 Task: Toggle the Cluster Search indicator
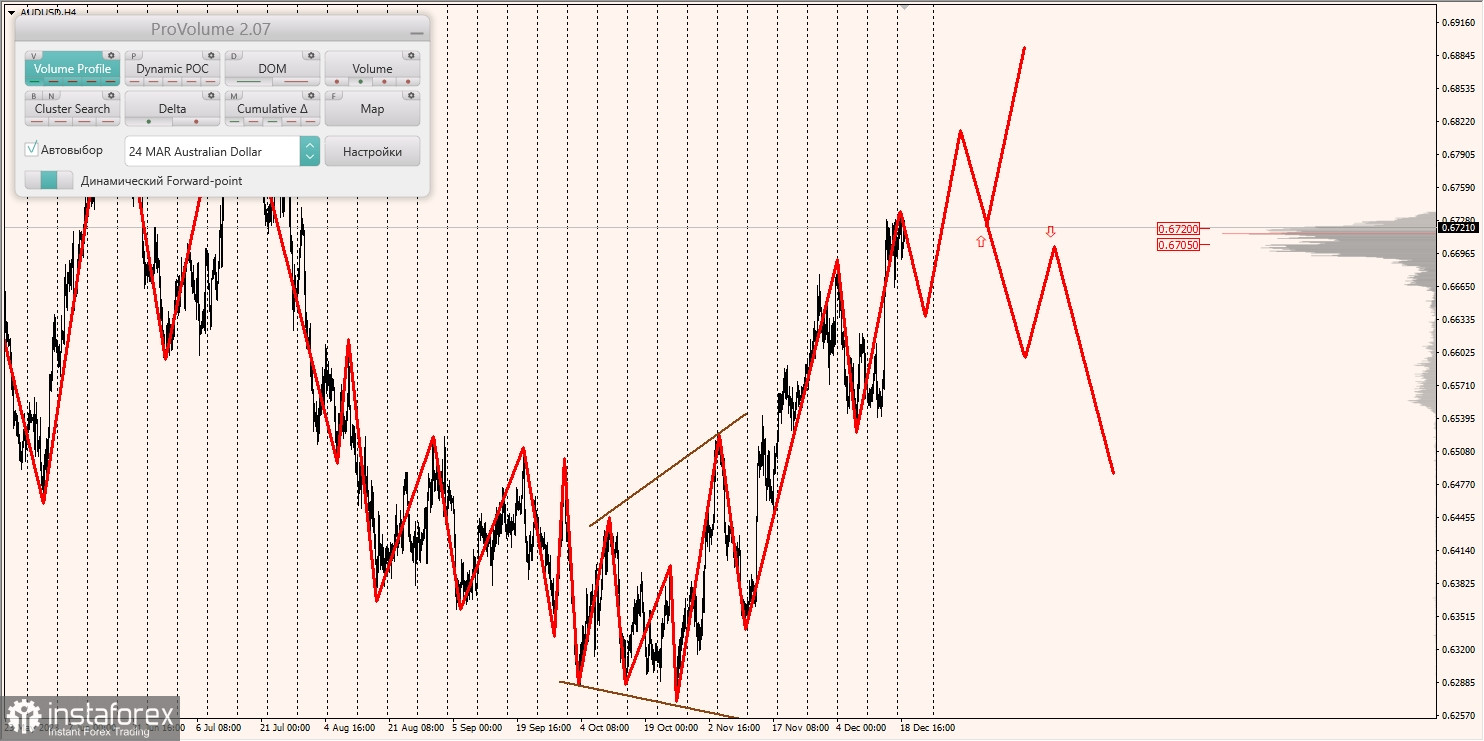(72, 109)
